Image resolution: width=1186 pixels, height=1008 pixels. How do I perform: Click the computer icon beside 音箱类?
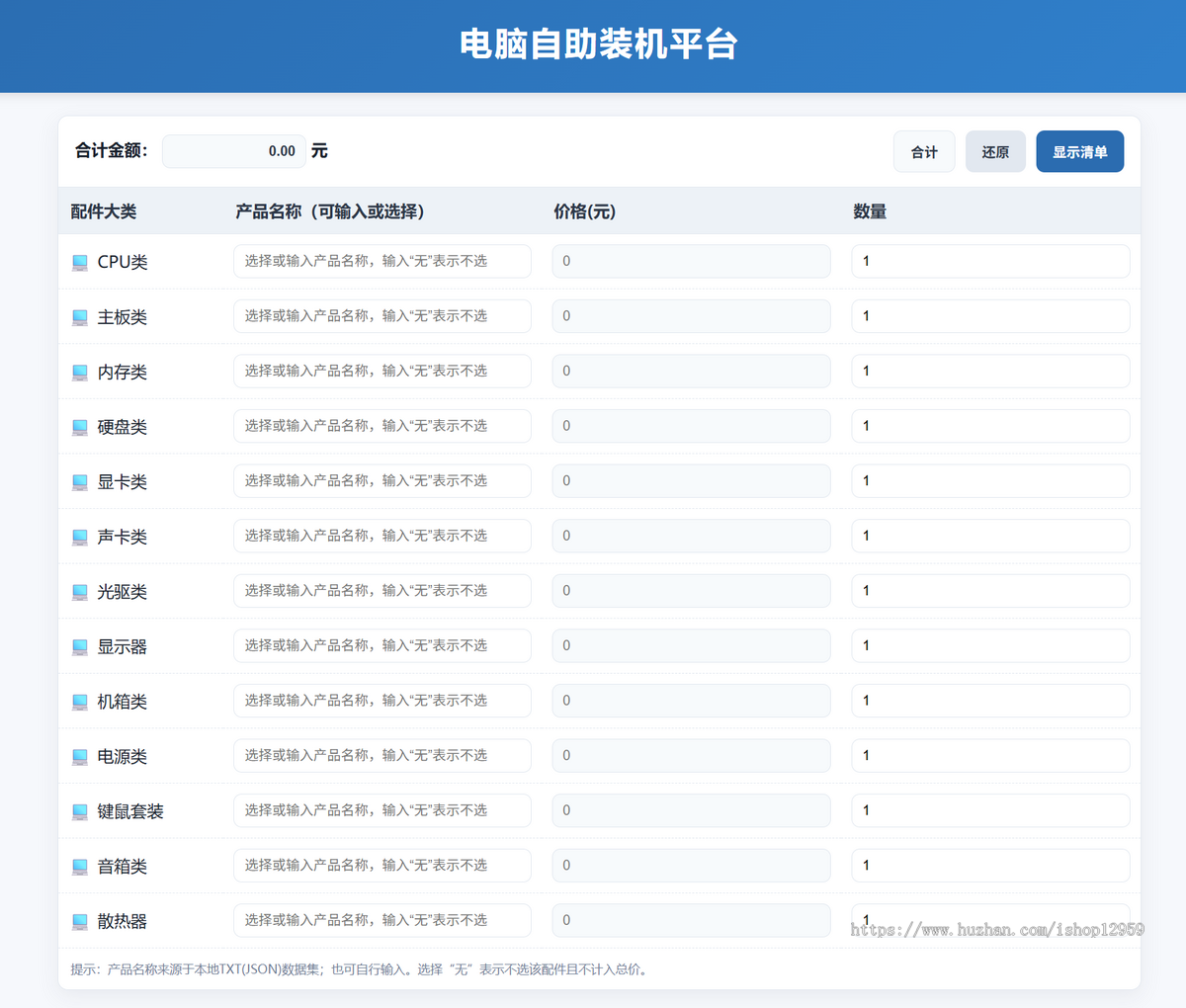coord(80,867)
